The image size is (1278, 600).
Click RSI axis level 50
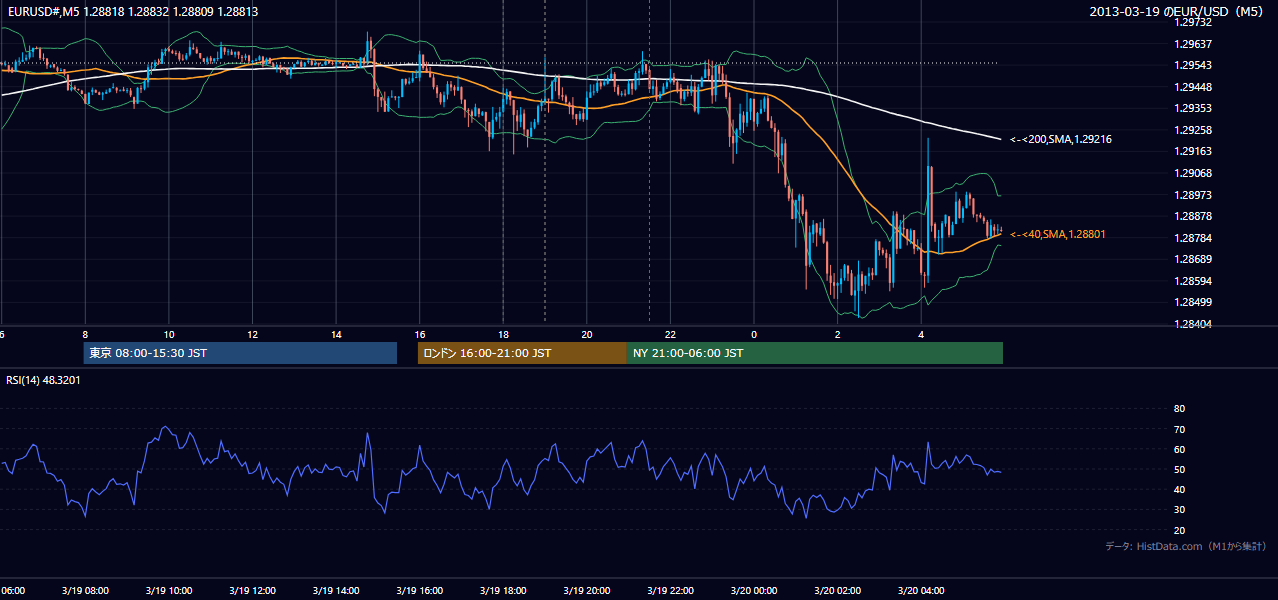click(1179, 469)
